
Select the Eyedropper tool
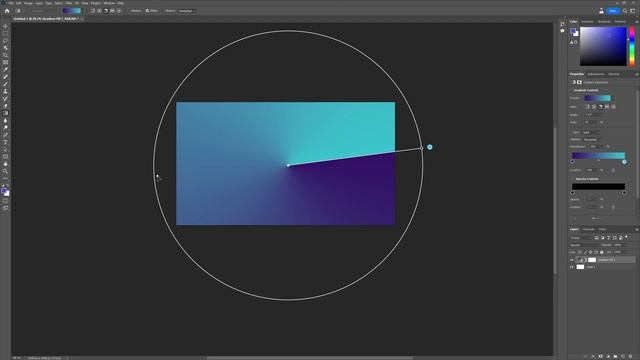(x=5, y=69)
